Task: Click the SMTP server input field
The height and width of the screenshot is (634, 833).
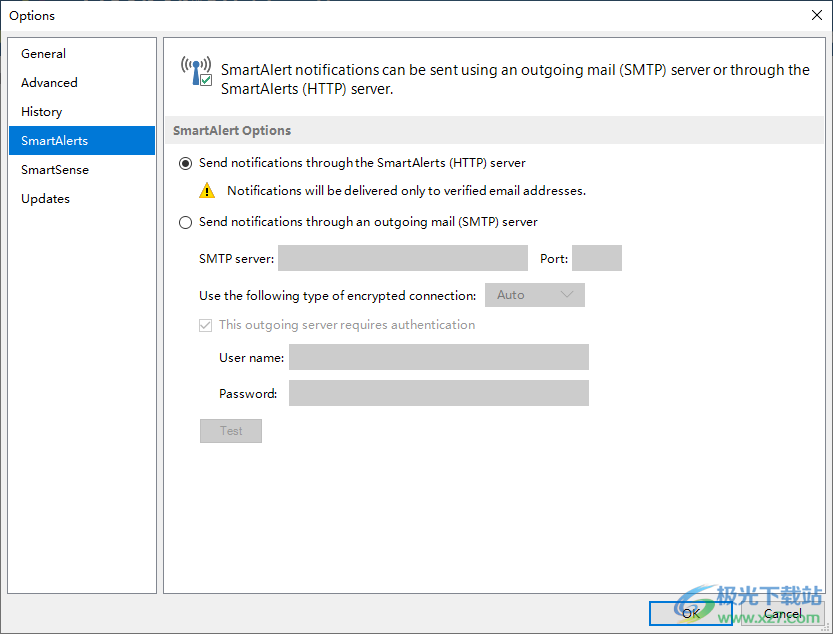Action: 402,258
